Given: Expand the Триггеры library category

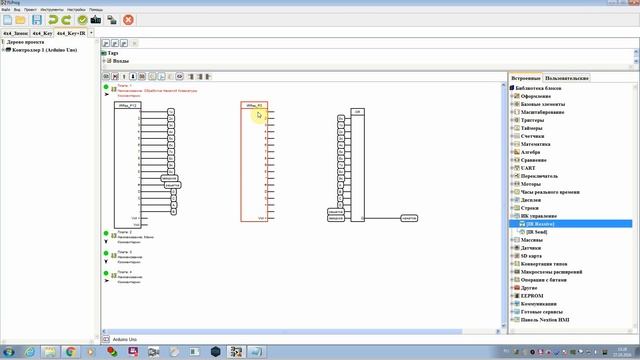Looking at the screenshot, I should [x=512, y=120].
